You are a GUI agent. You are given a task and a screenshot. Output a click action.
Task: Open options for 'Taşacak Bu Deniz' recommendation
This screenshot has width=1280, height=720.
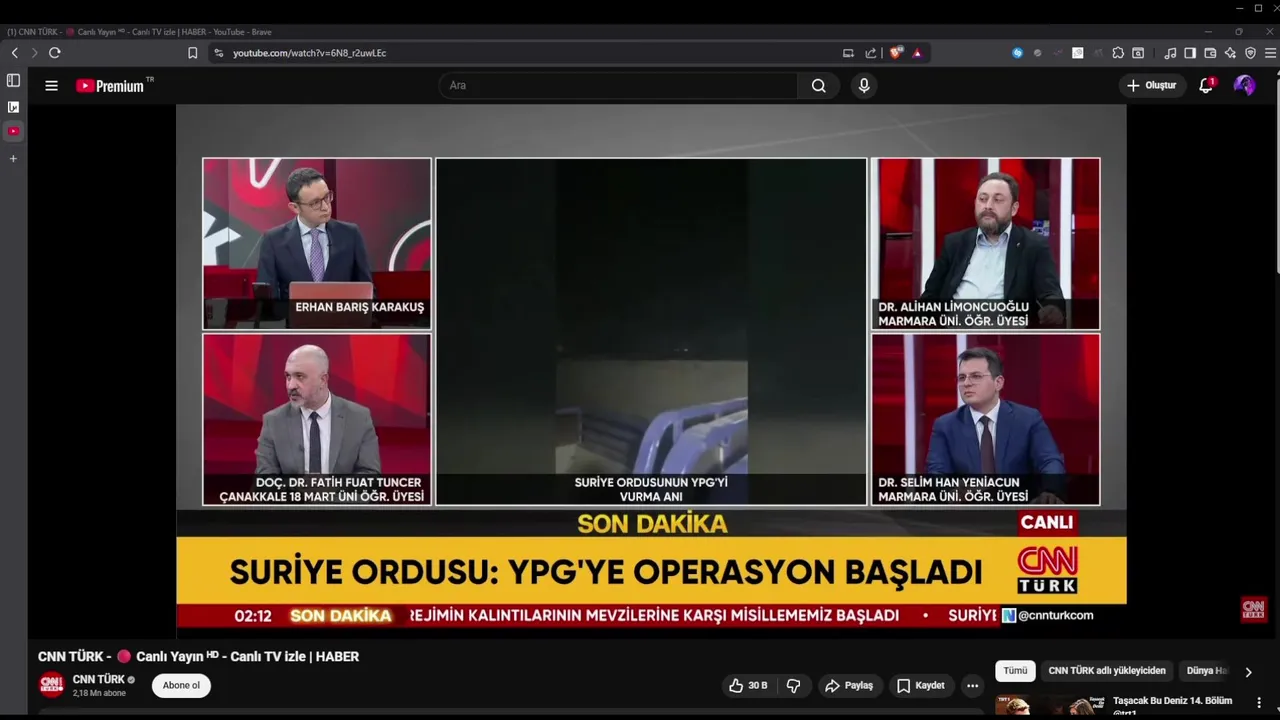tap(1259, 703)
